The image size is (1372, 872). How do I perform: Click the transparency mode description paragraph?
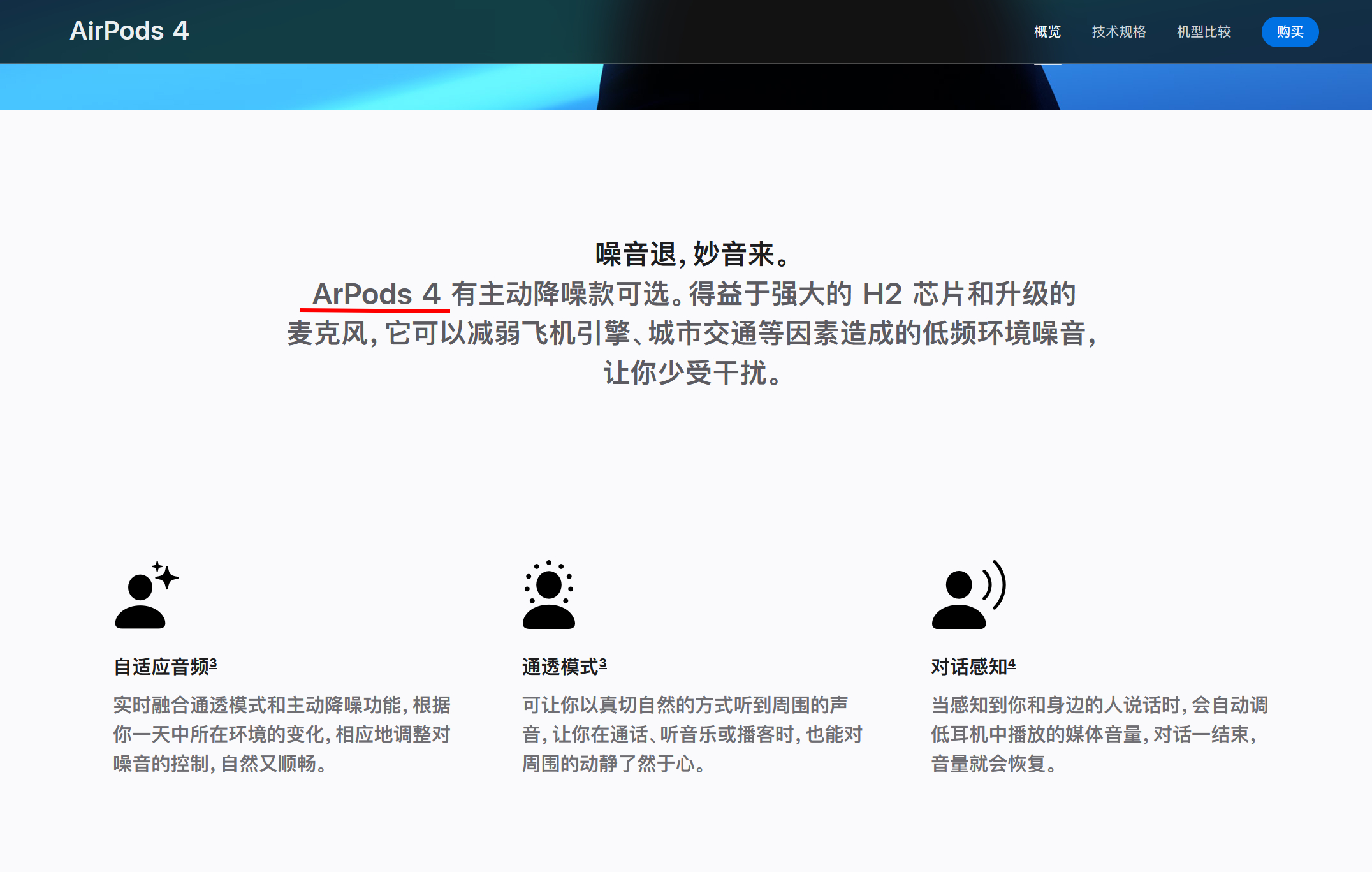click(692, 734)
